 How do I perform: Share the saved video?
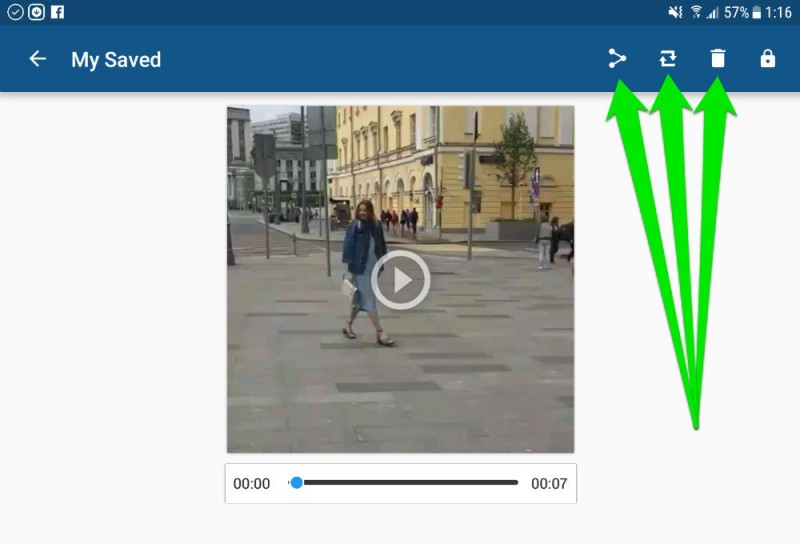617,59
